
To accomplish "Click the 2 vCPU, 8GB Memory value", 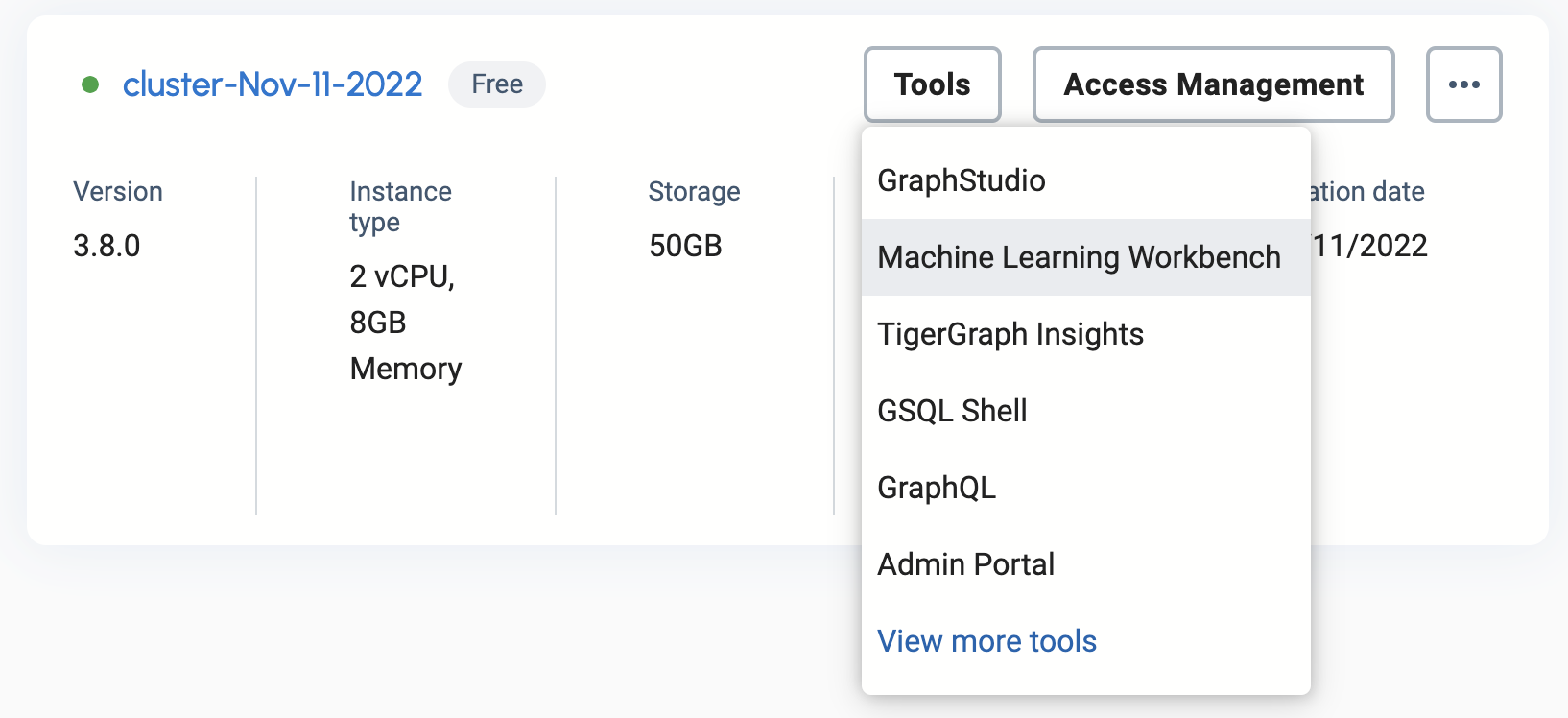I will click(405, 323).
